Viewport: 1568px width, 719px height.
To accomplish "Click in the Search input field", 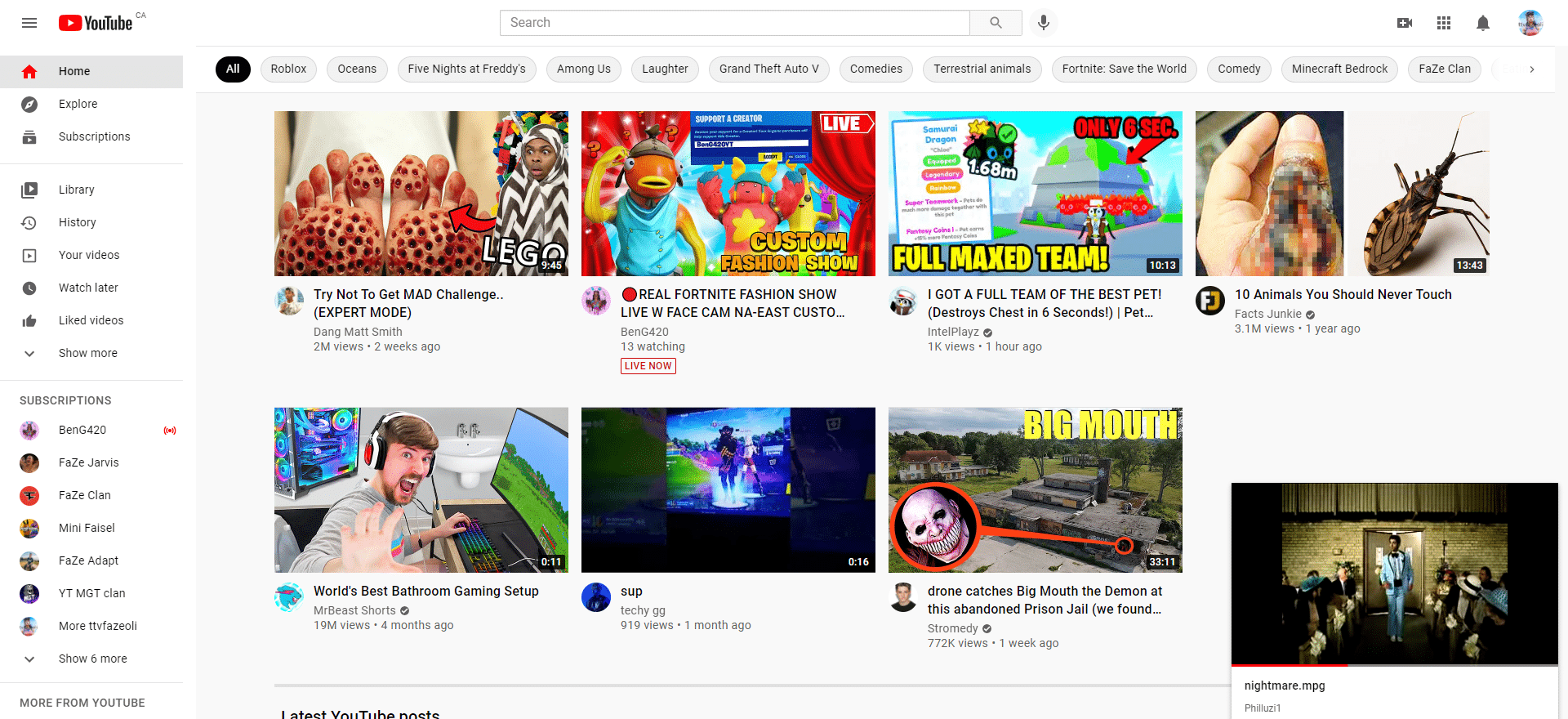I will (x=735, y=23).
